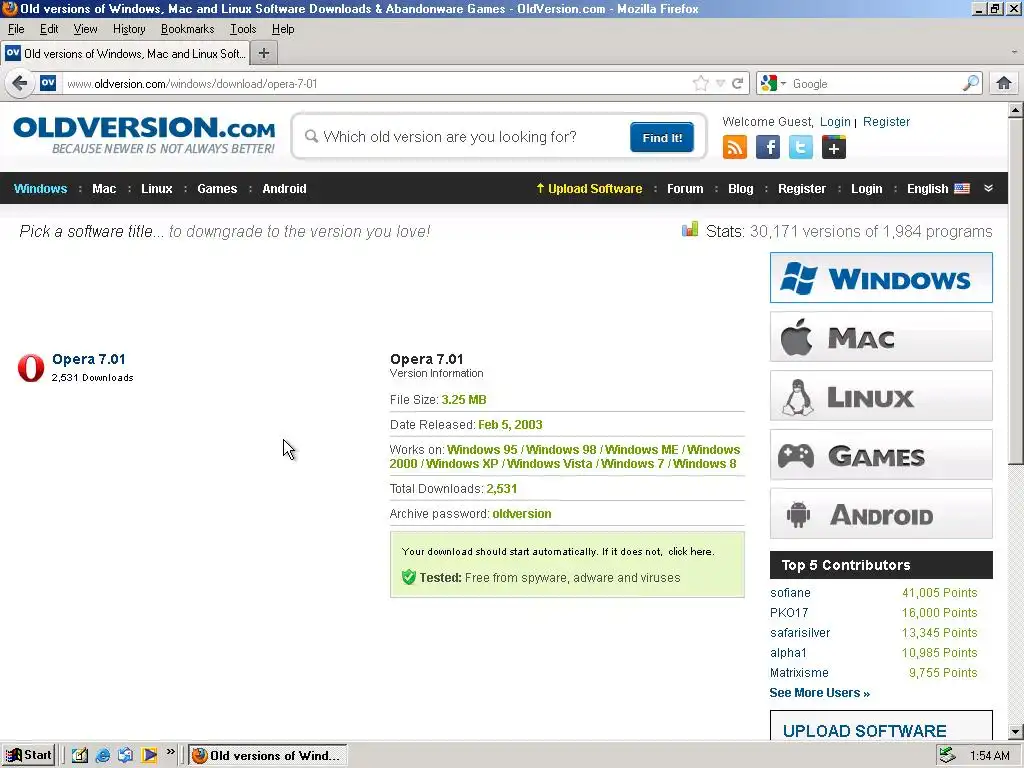Open the Android nav bar link
Viewport: 1024px width, 768px height.
coord(284,189)
